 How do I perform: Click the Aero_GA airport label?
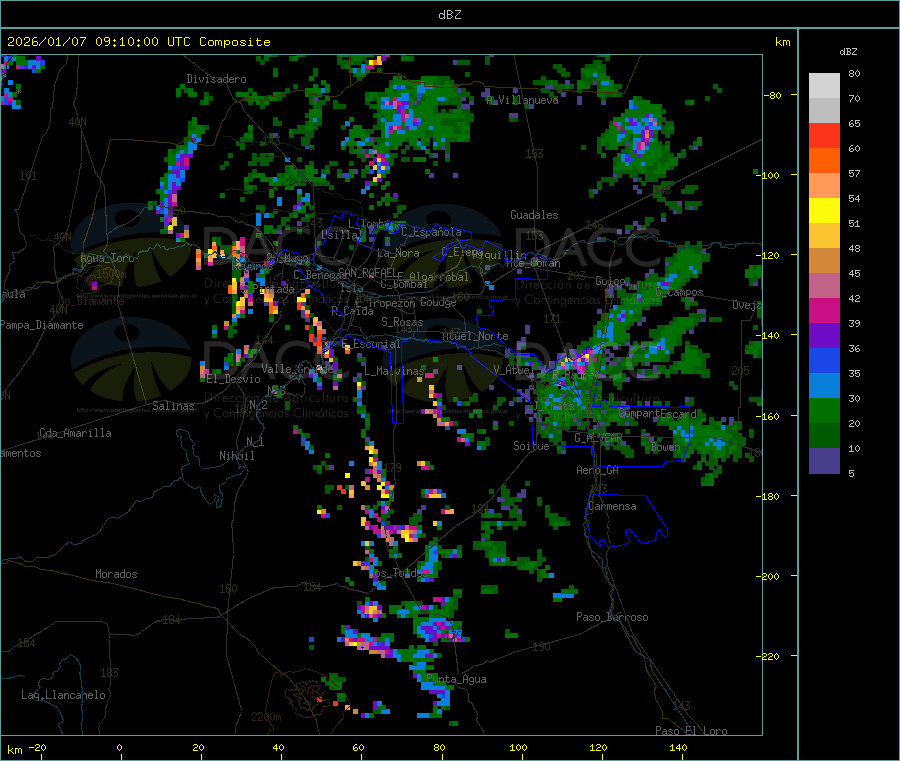tap(598, 470)
